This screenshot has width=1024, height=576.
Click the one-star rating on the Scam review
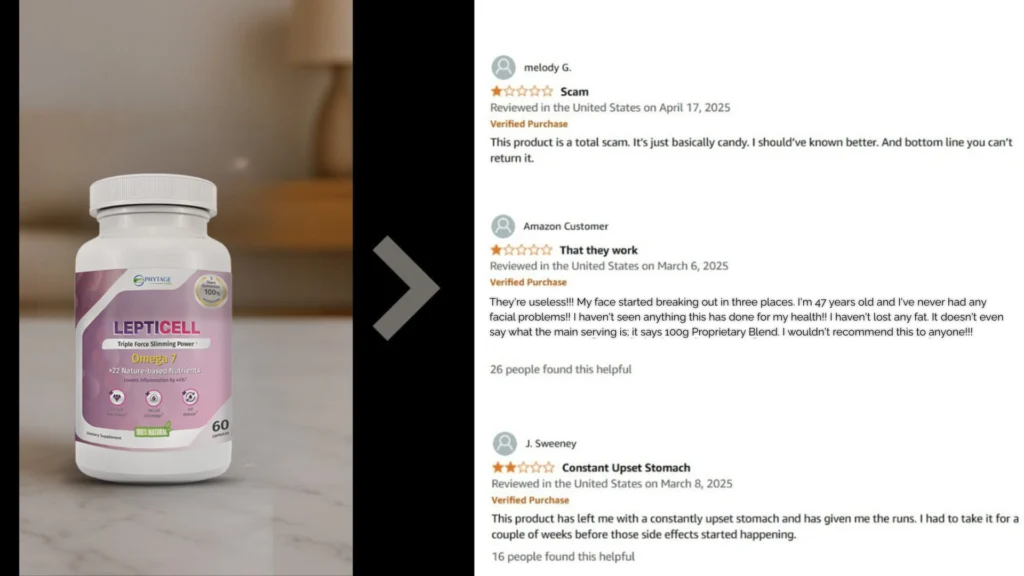pyautogui.click(x=522, y=91)
